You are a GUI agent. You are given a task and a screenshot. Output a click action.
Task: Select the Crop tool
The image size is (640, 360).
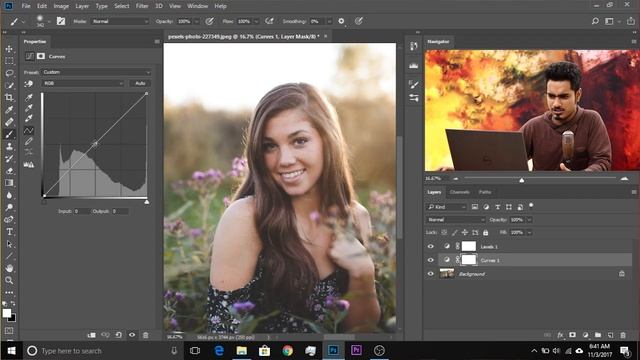point(9,98)
